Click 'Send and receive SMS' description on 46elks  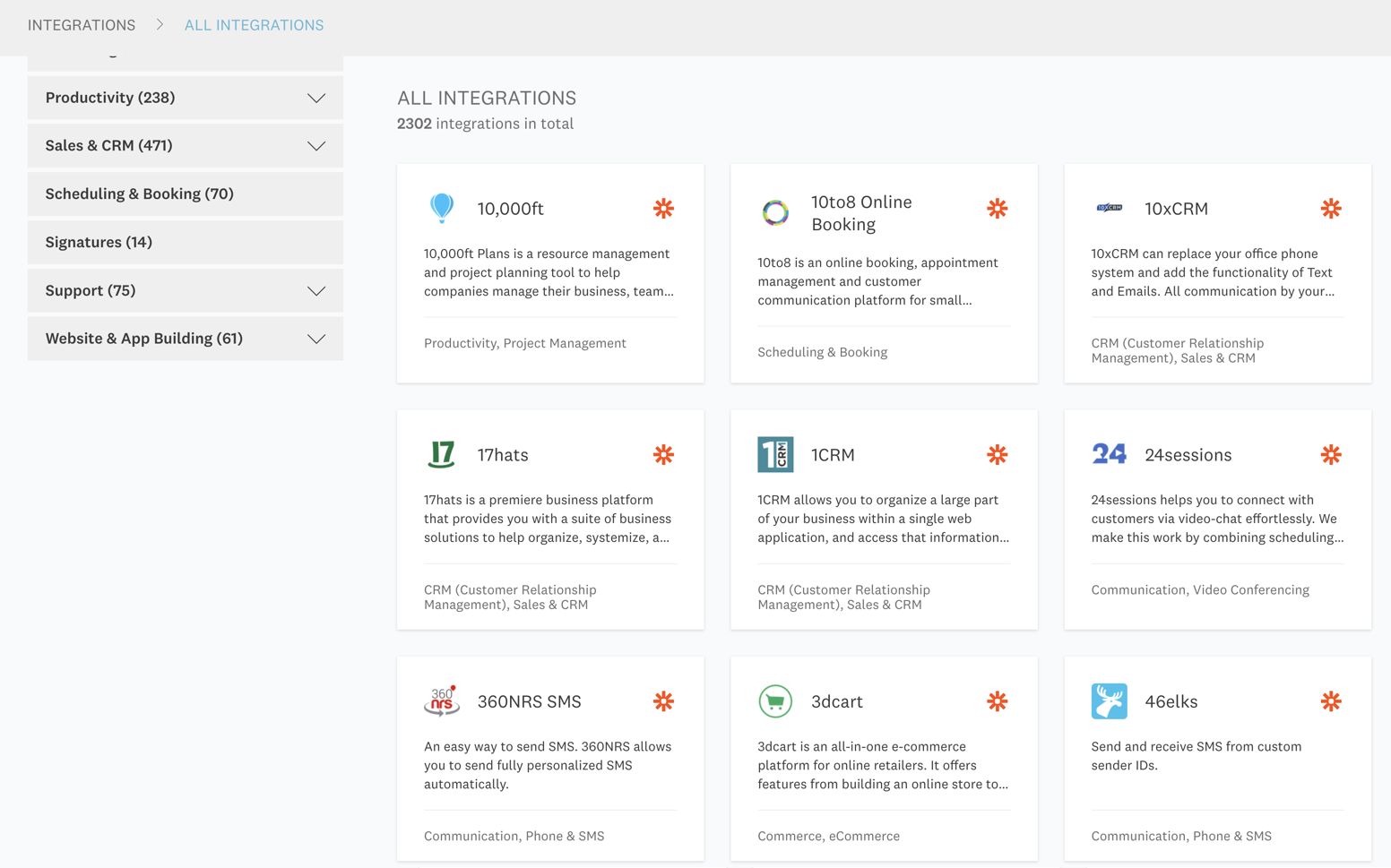[1196, 756]
